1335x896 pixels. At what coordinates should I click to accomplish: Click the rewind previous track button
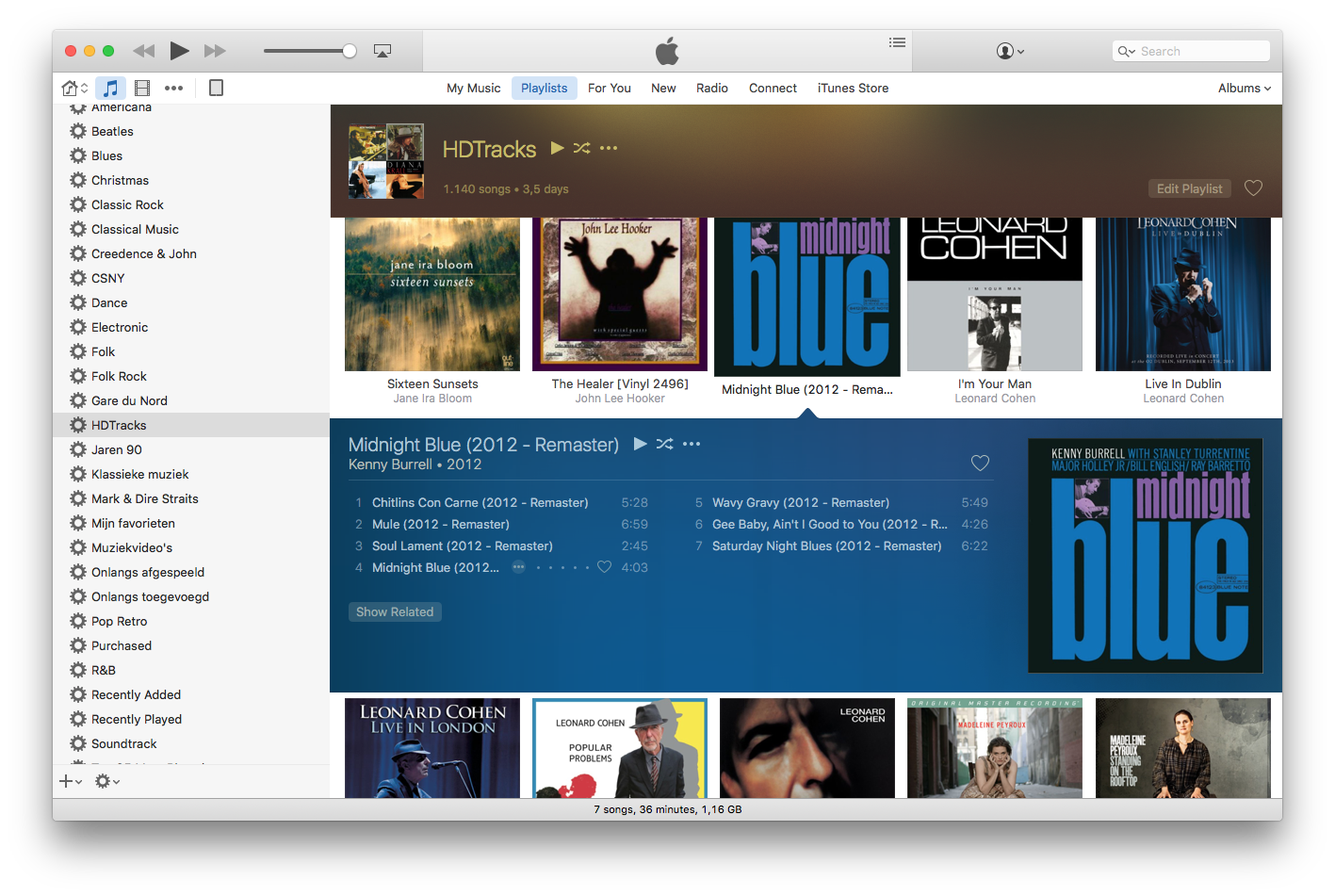143,51
